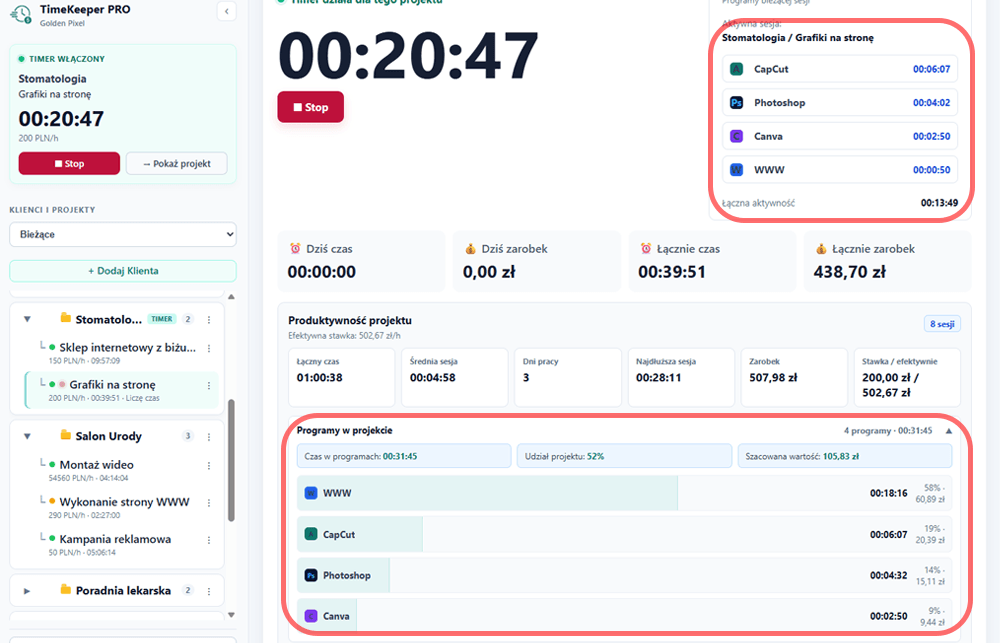Click the Photoshop icon in active session
The image size is (1000, 643).
pyautogui.click(x=737, y=103)
